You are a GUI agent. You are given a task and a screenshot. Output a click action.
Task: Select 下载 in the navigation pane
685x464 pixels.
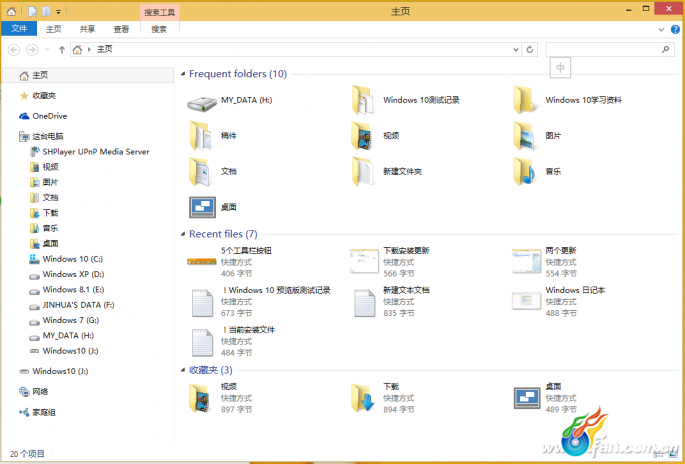pyautogui.click(x=44, y=213)
